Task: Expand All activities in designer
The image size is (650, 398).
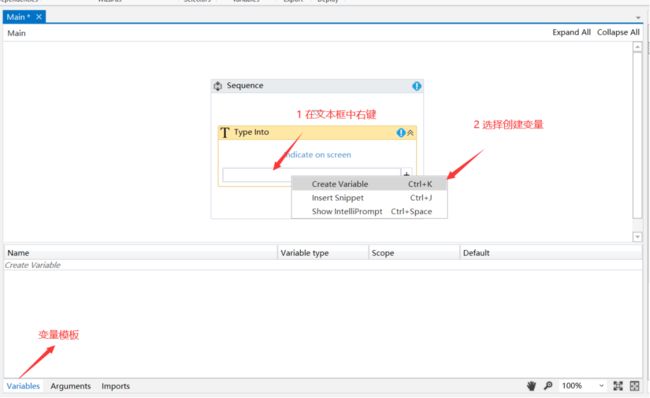Action: point(571,32)
